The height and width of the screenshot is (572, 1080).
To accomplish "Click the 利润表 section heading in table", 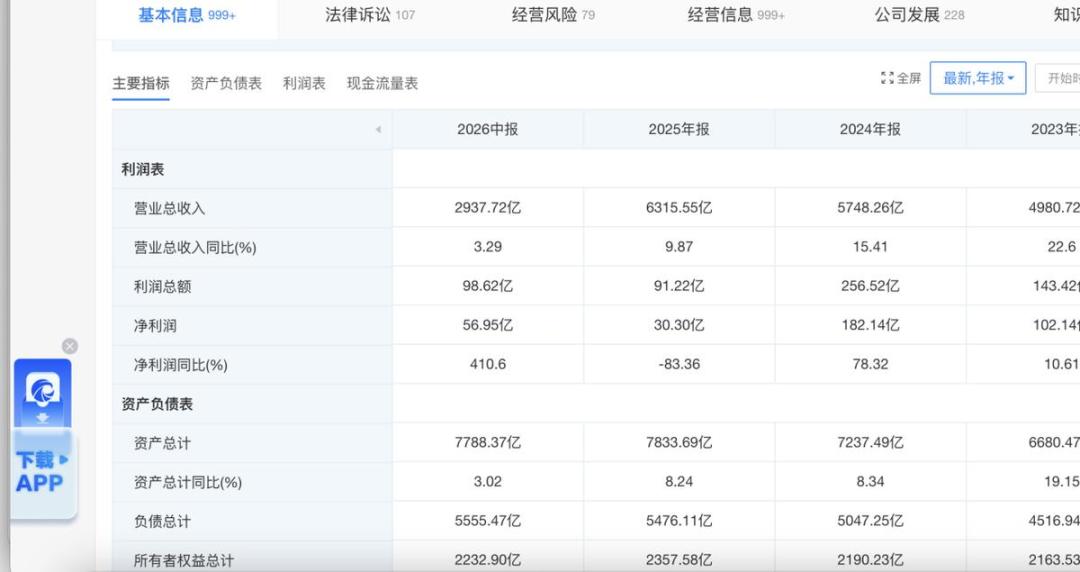I will pyautogui.click(x=143, y=170).
